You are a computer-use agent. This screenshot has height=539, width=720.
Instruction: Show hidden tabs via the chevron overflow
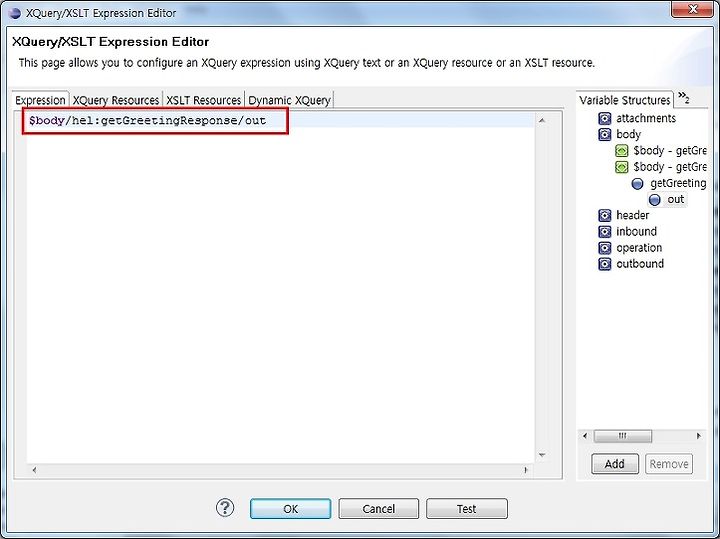684,97
